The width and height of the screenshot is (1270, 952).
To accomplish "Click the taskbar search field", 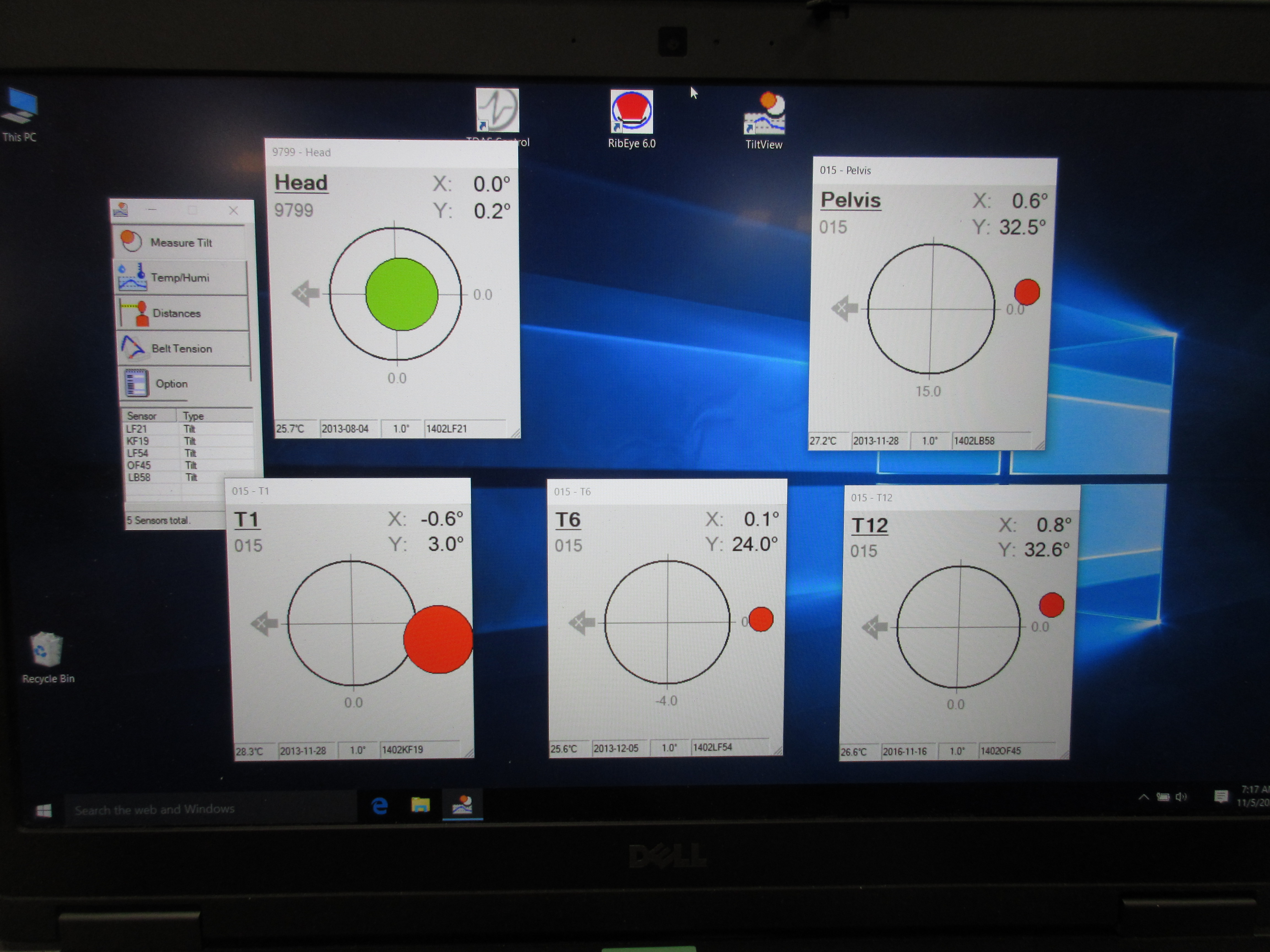I will tap(211, 808).
